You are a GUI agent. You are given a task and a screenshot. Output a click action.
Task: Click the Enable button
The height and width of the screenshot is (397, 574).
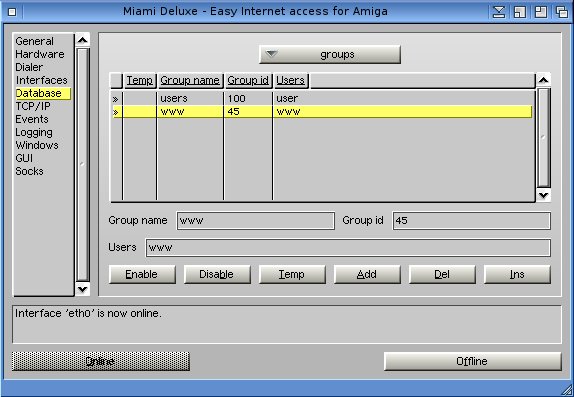[142, 275]
